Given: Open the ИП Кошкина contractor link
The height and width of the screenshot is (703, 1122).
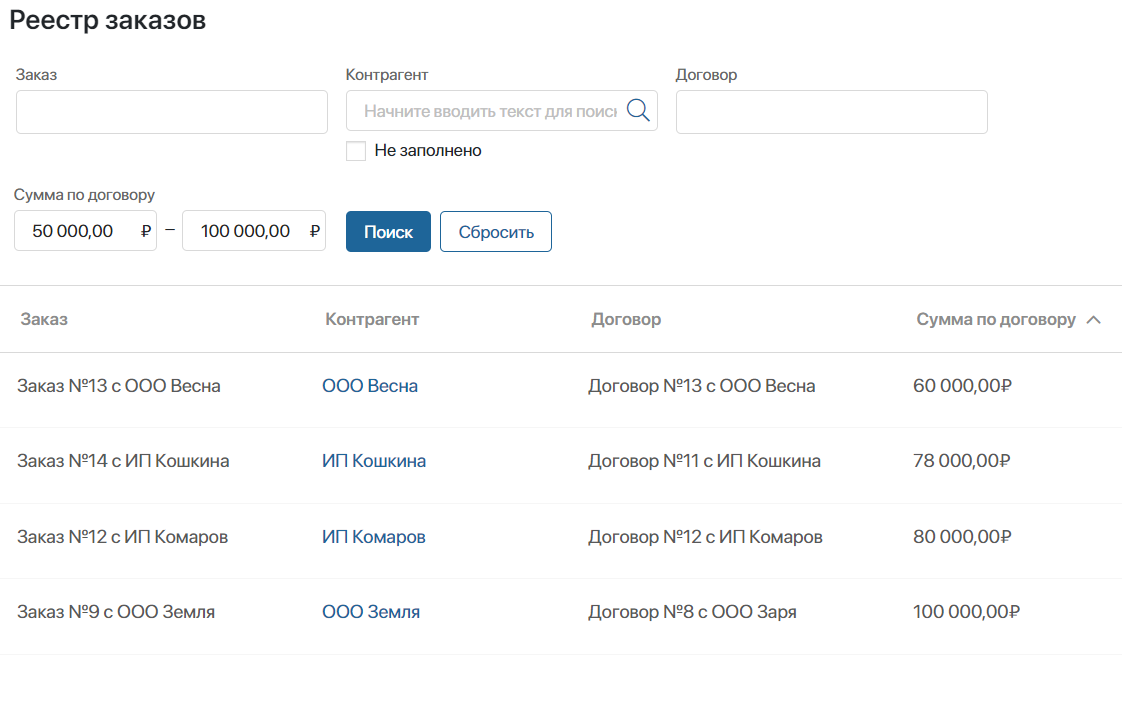Looking at the screenshot, I should 374,461.
